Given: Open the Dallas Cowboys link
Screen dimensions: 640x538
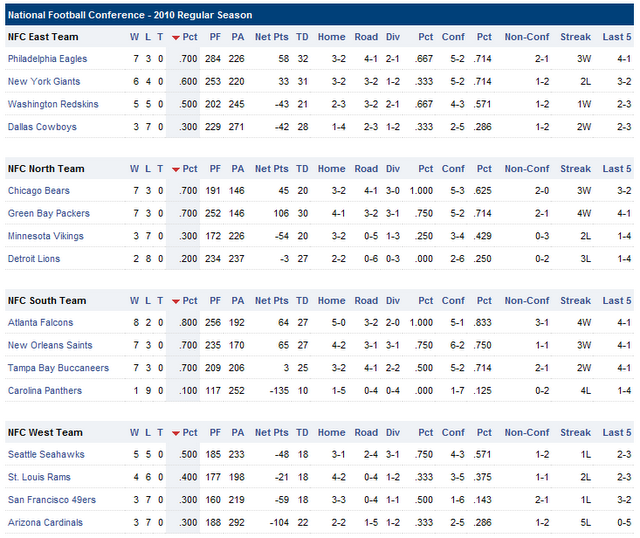Looking at the screenshot, I should click(42, 127).
